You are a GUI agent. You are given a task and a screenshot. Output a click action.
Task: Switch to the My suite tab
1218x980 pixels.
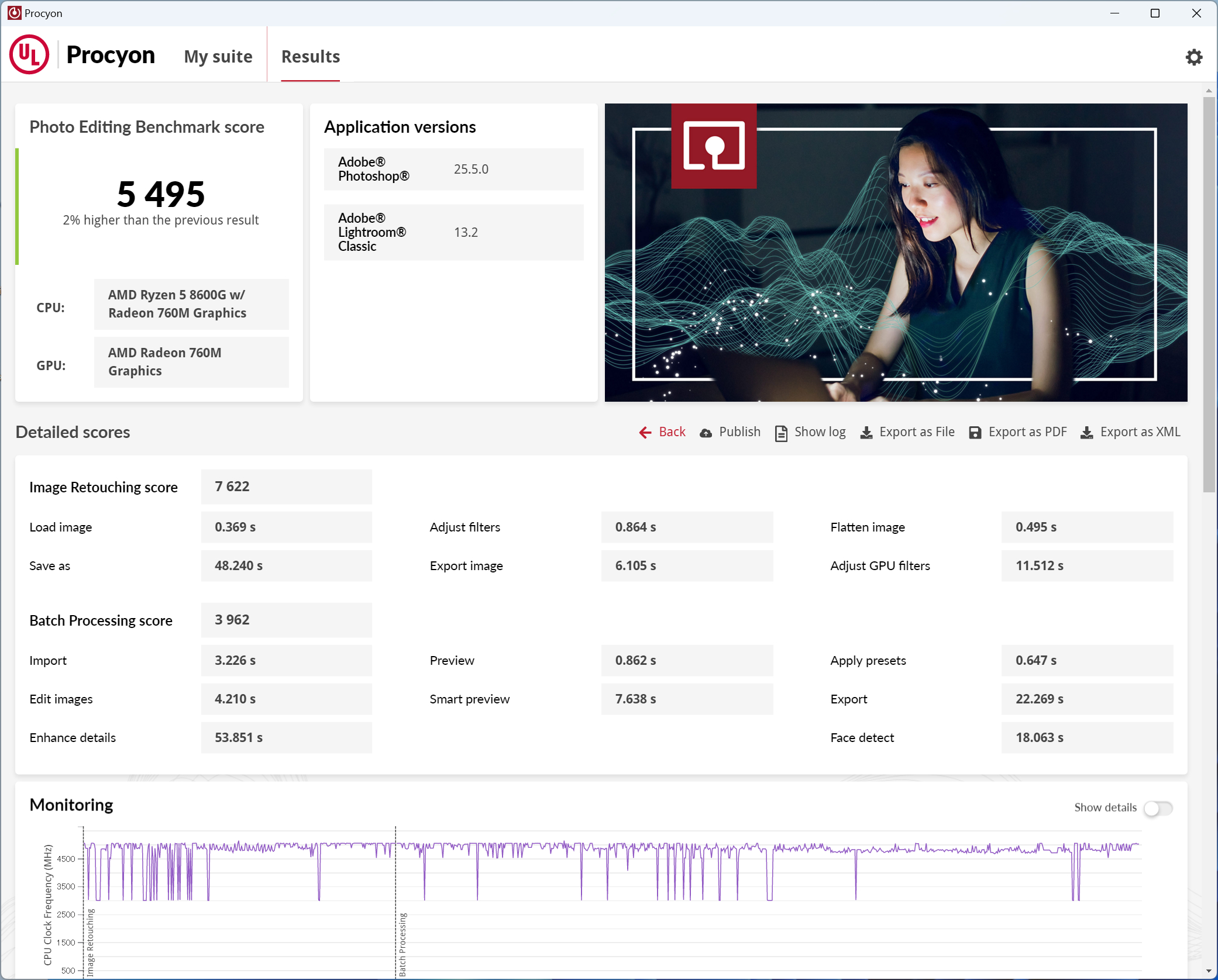[x=218, y=57]
